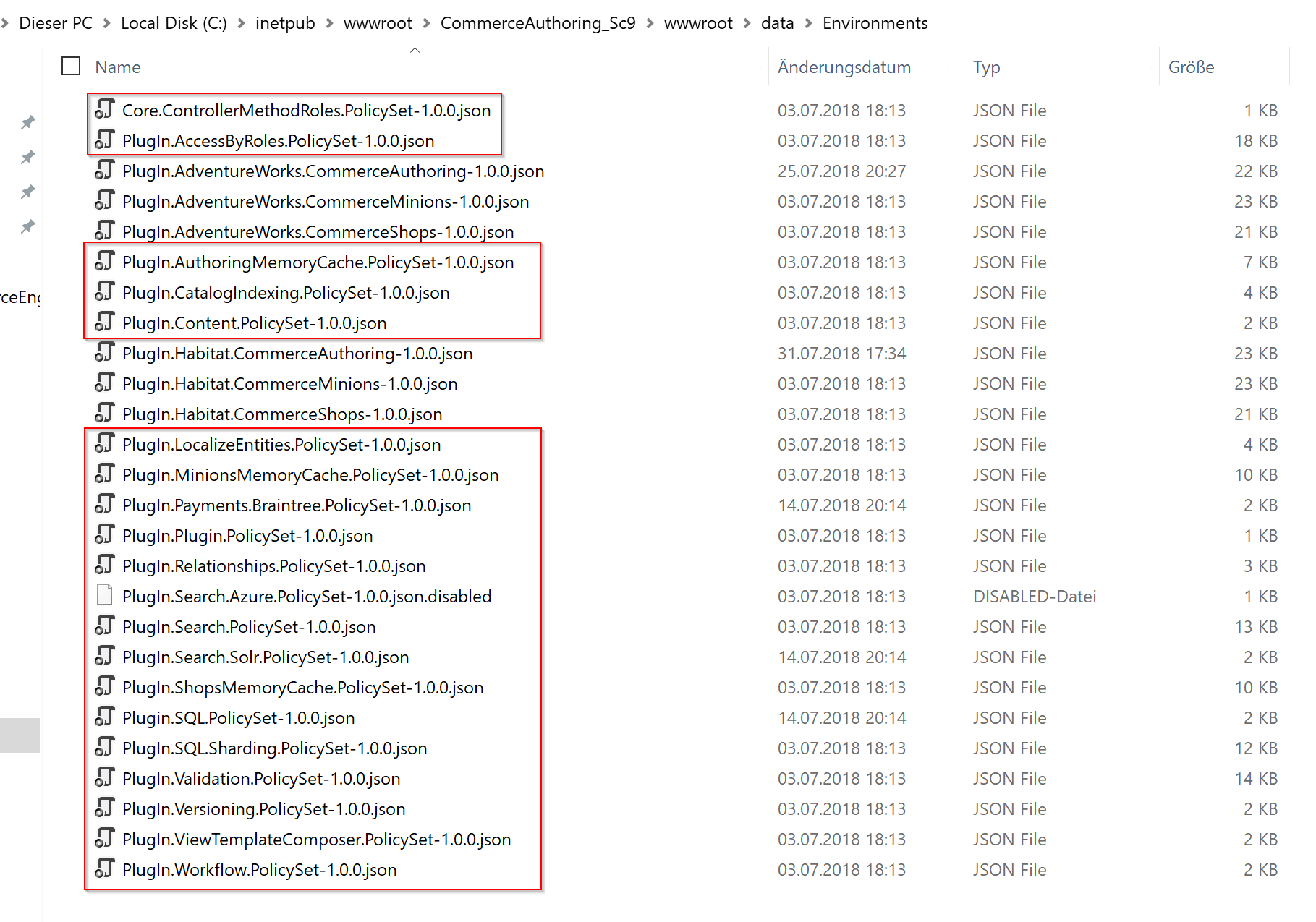
Task: Sort files by the Typ column
Action: pyautogui.click(x=987, y=67)
